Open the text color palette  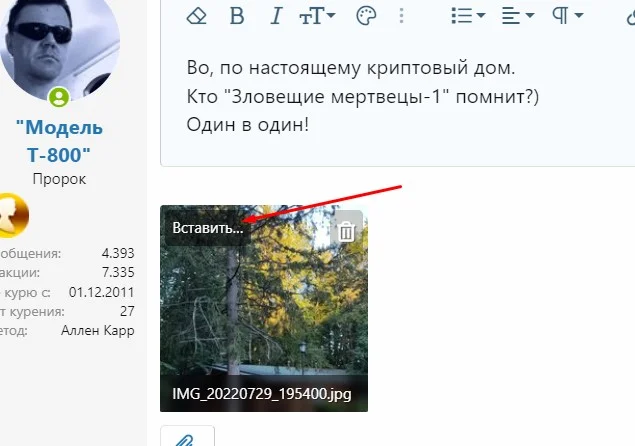(x=366, y=16)
